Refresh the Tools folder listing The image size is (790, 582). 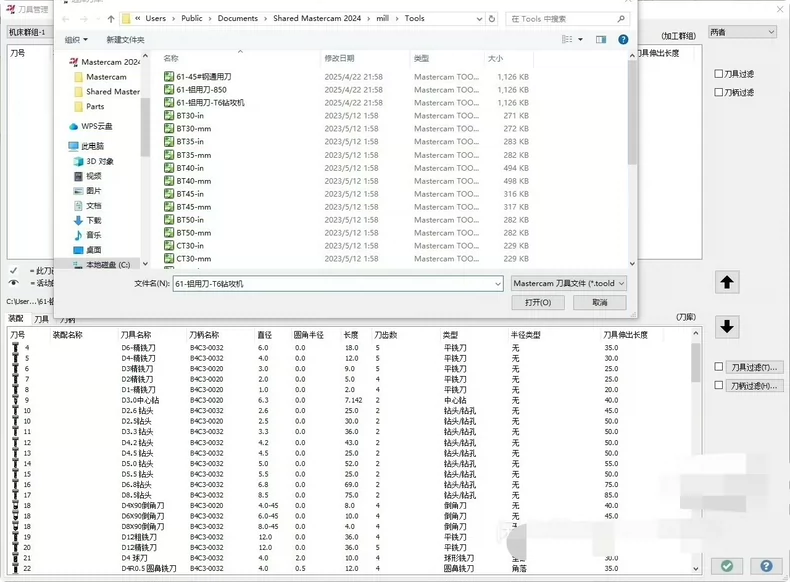492,19
